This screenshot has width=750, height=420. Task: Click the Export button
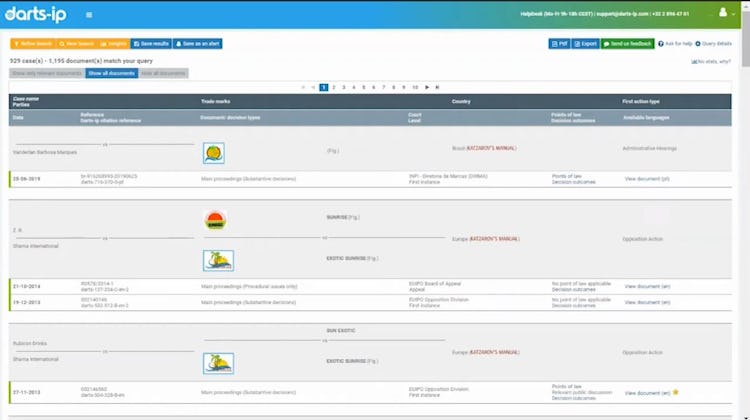coord(585,44)
